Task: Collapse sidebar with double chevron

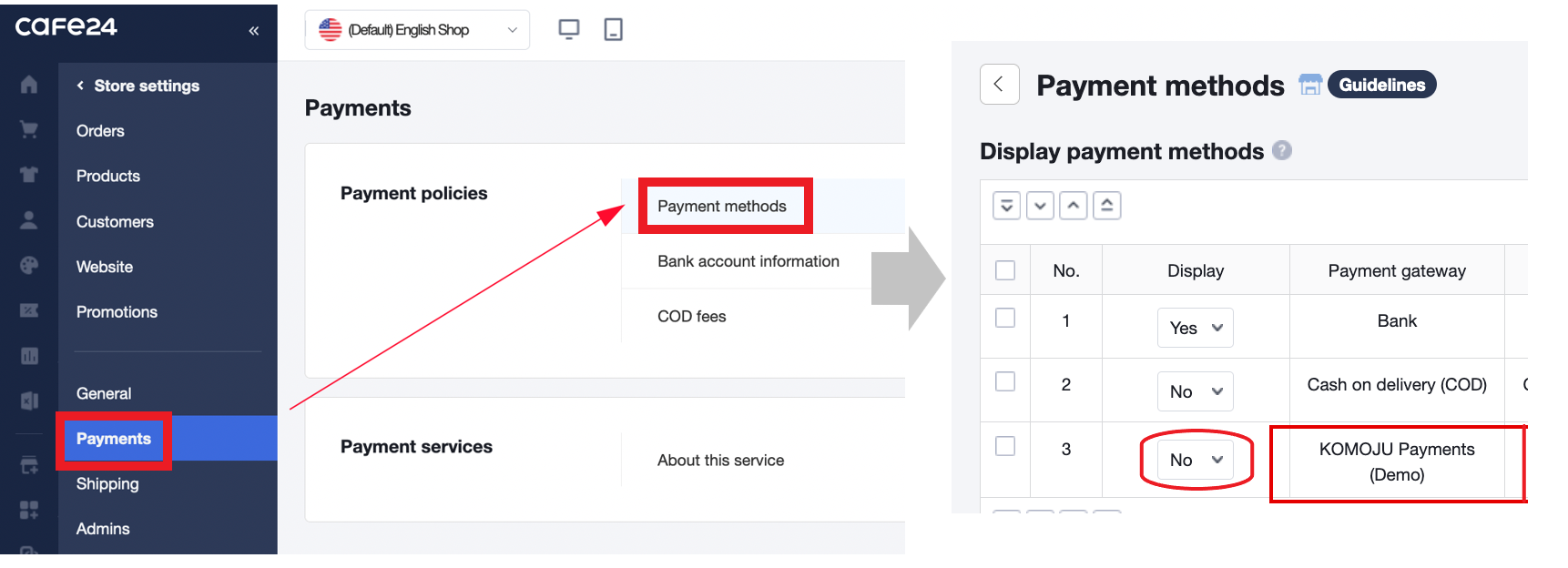Action: (x=254, y=31)
